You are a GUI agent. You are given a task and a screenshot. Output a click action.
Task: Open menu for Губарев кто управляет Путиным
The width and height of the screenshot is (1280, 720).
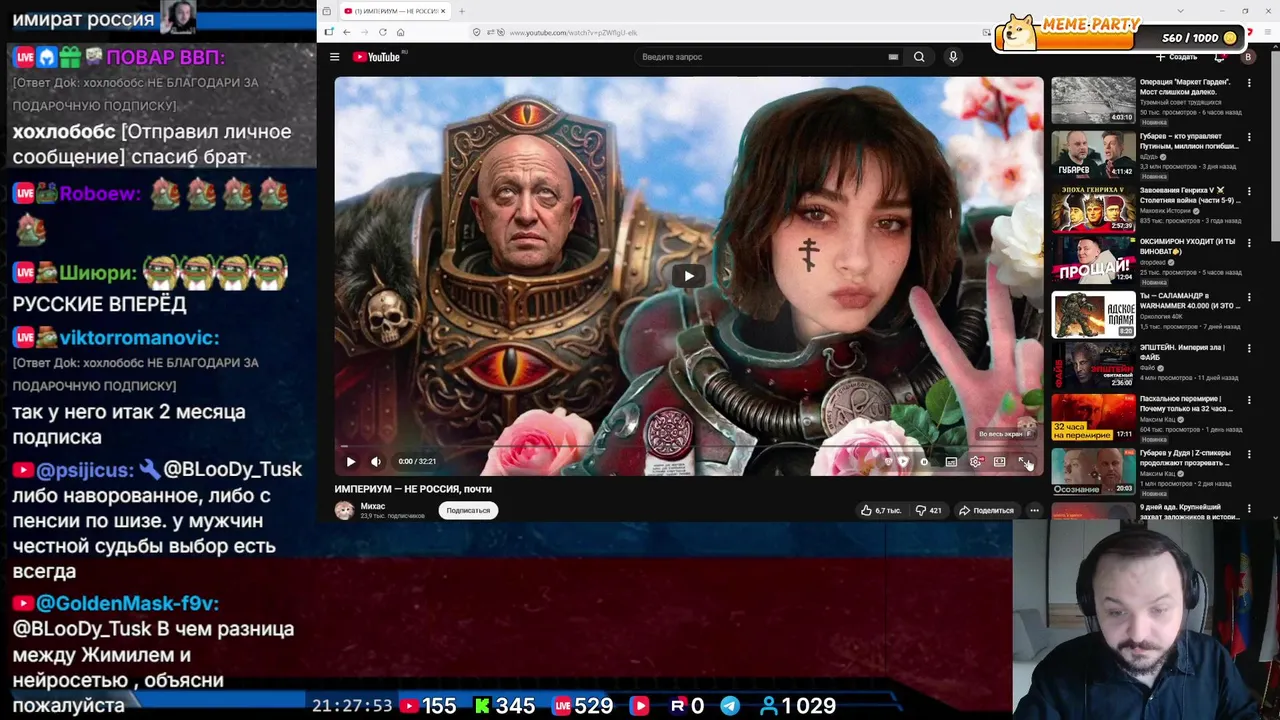point(1249,137)
